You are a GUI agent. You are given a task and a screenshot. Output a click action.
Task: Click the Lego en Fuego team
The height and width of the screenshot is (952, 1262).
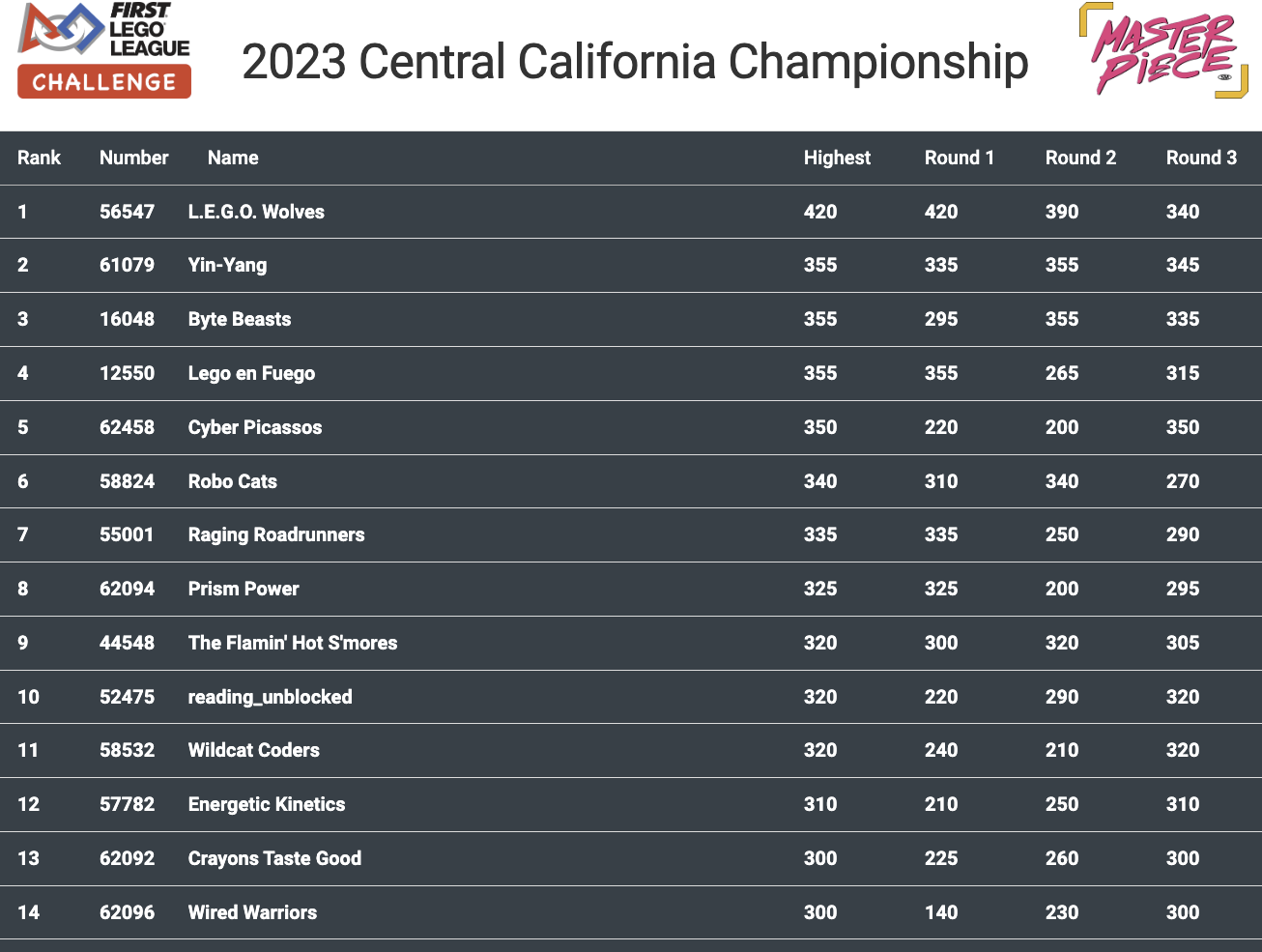[251, 373]
